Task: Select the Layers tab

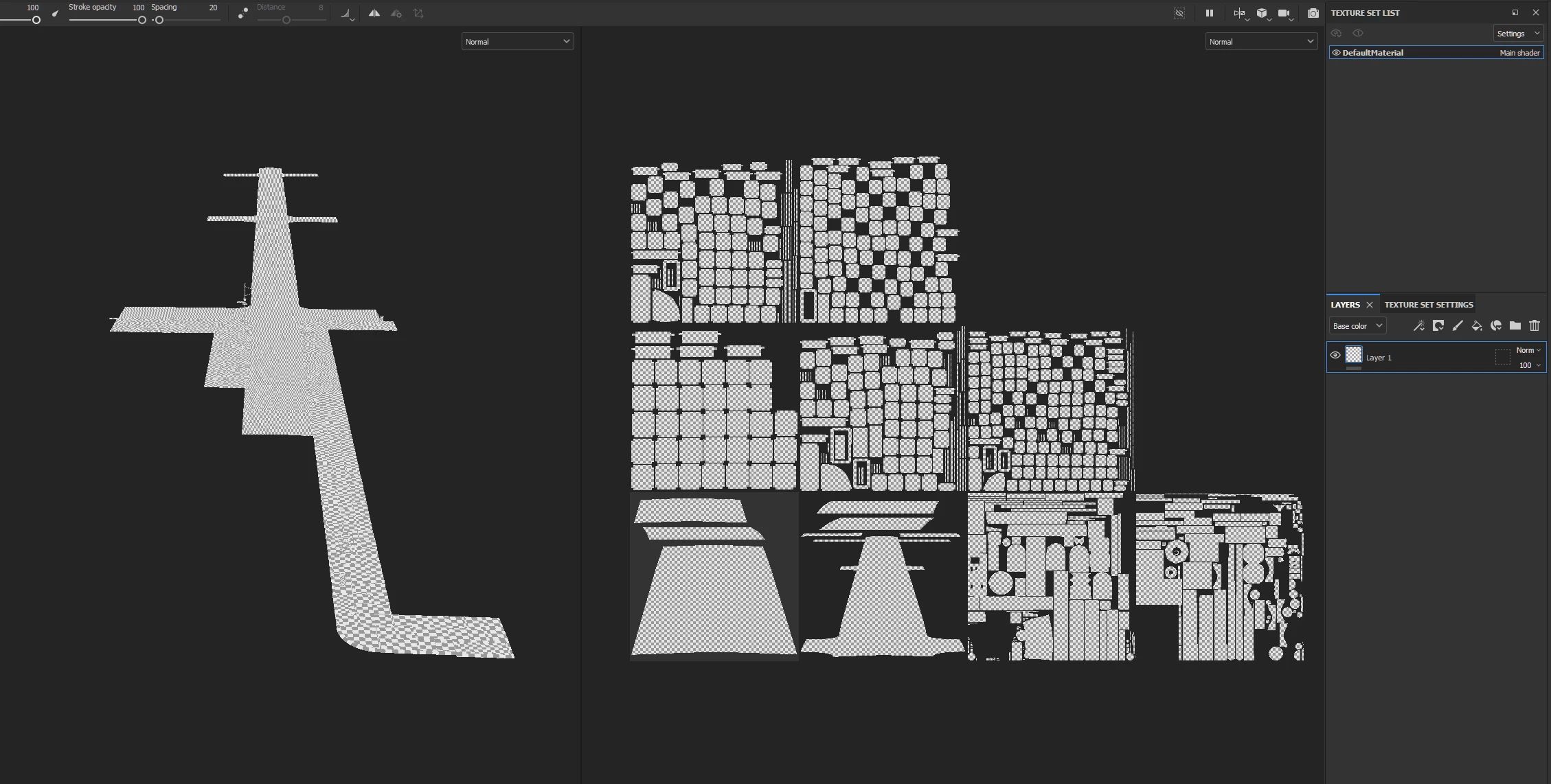Action: coord(1344,305)
